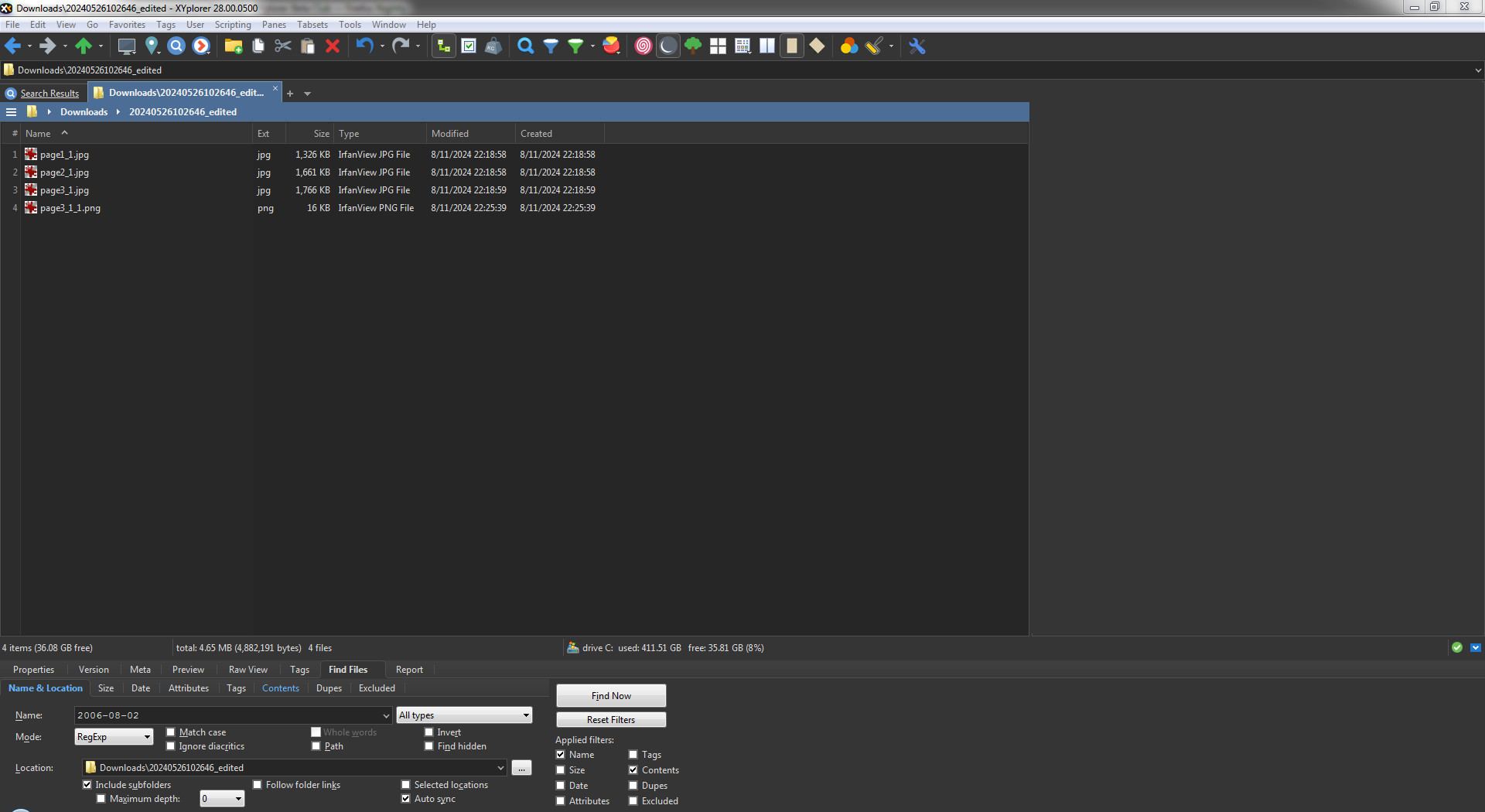Click the red X Delete icon
The width and height of the screenshot is (1485, 812).
(333, 46)
